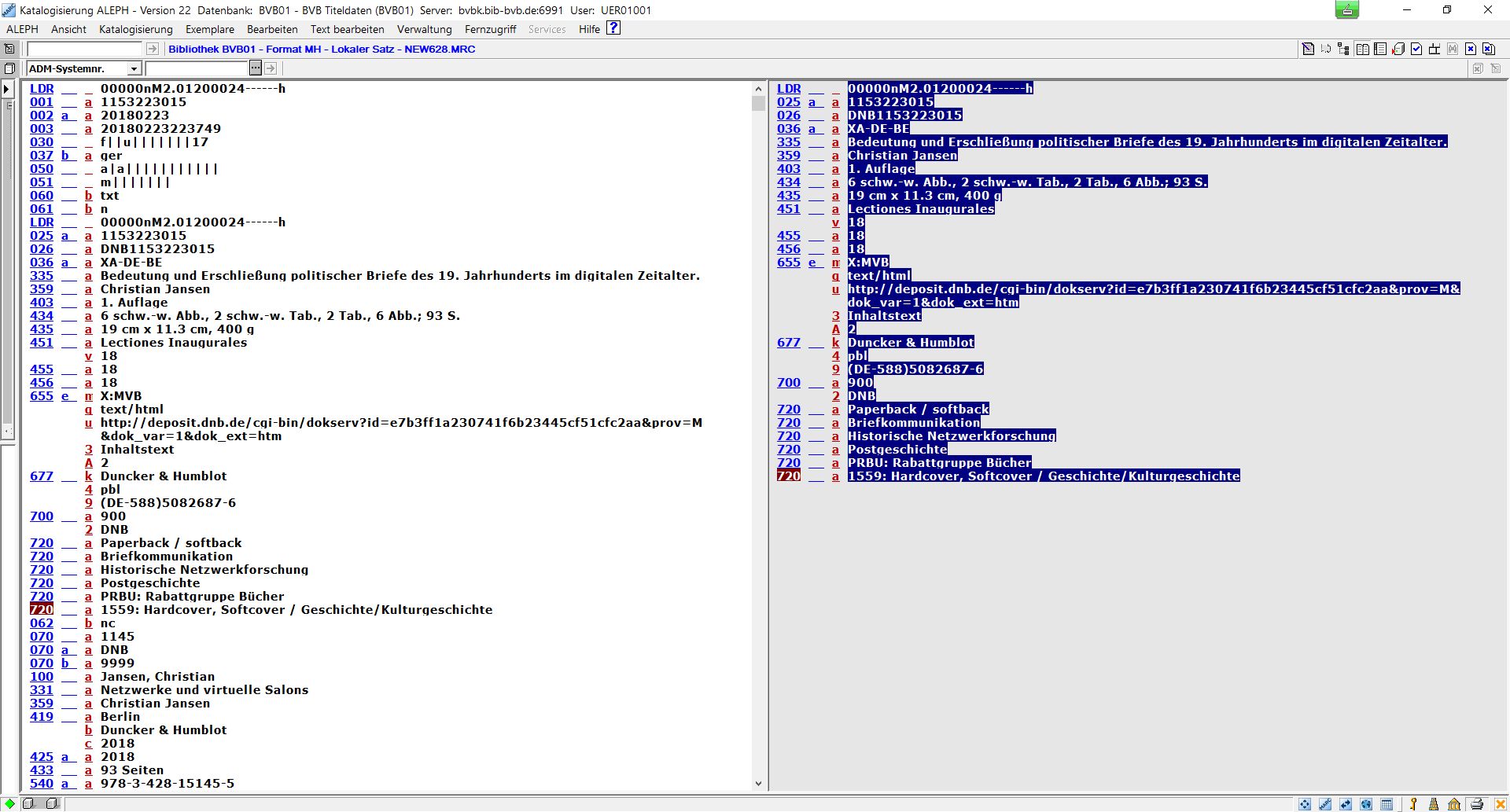Open the Katalogisierung menu
The height and width of the screenshot is (812, 1510).
pos(135,29)
